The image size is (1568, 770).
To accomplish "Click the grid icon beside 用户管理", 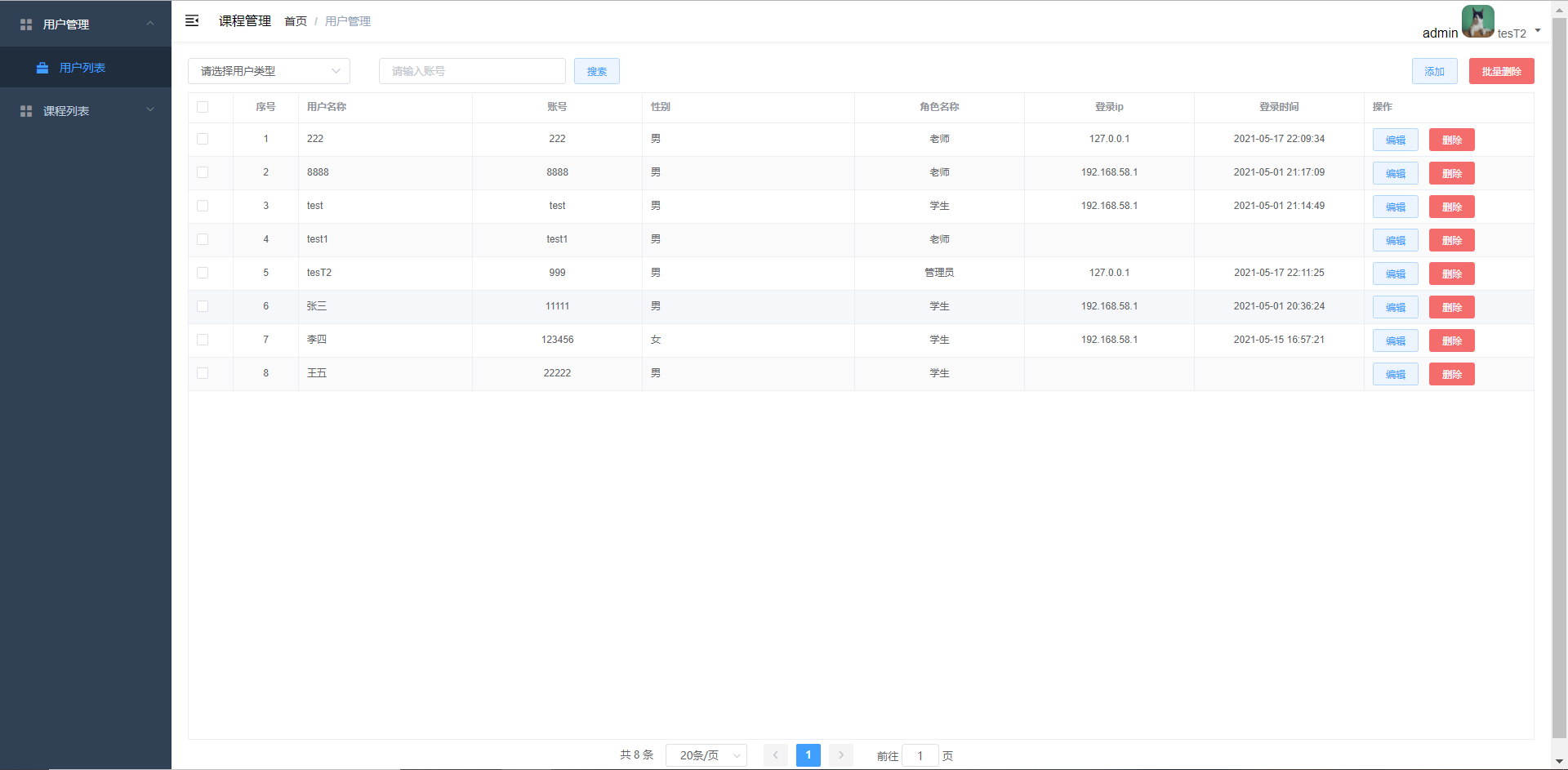I will pos(26,24).
